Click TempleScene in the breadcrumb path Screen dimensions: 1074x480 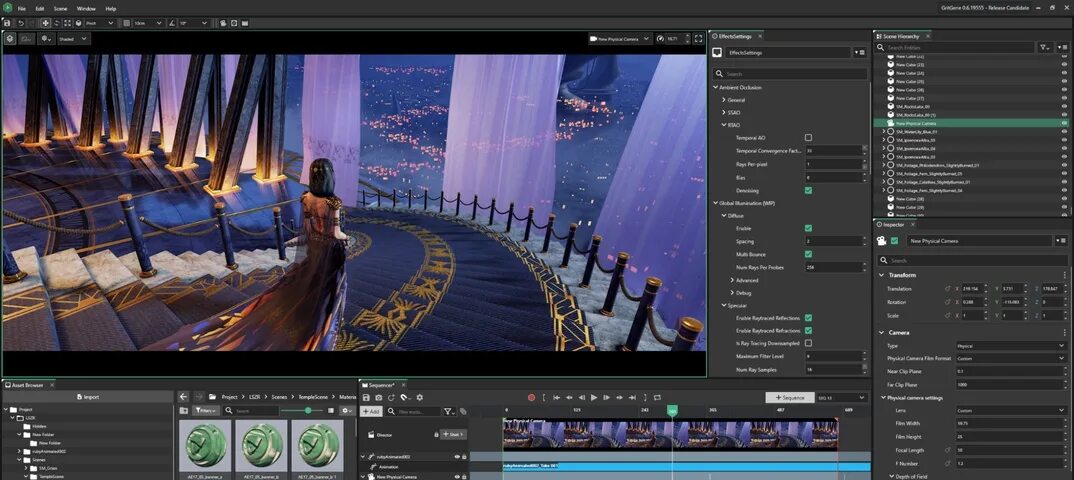313,397
